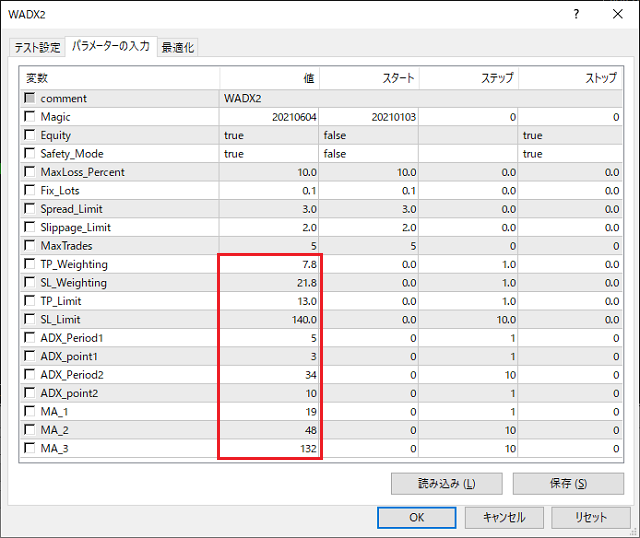Viewport: 640px width, 538px height.
Task: Select the ADX_point2 value 10
Action: (x=269, y=393)
